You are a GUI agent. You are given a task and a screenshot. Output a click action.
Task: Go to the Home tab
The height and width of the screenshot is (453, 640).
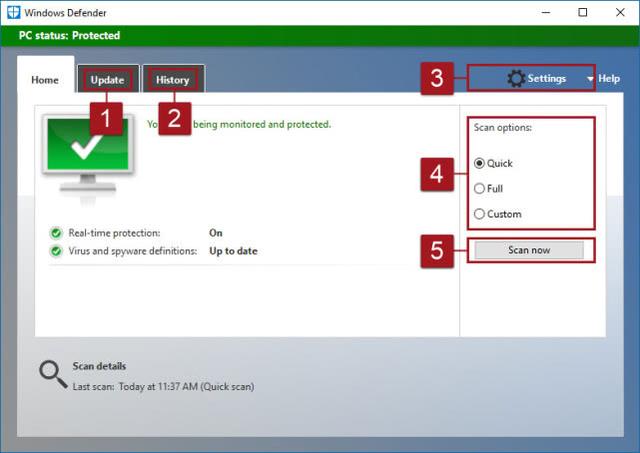(x=45, y=80)
